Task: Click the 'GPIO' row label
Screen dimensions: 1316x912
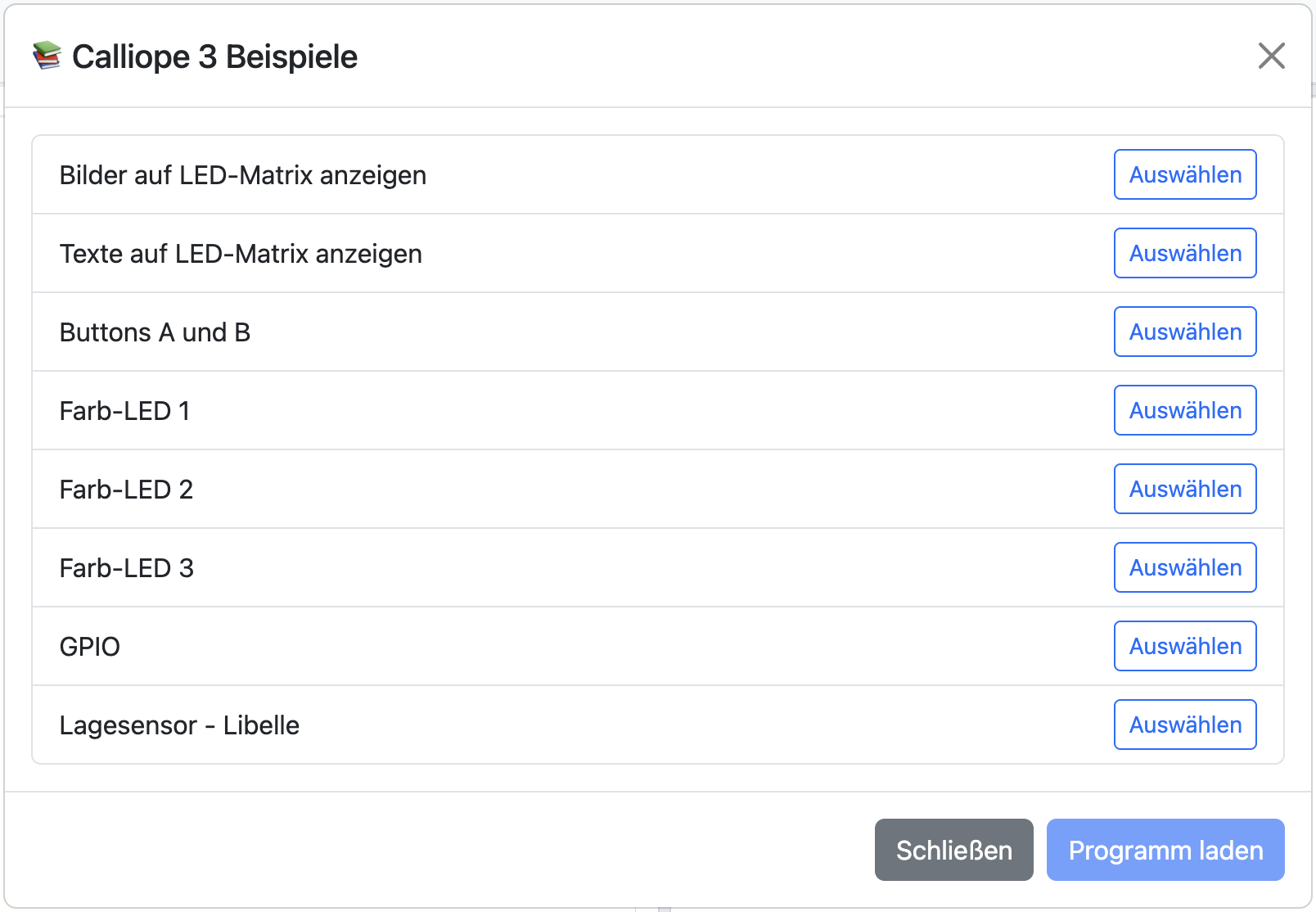Action: [88, 646]
